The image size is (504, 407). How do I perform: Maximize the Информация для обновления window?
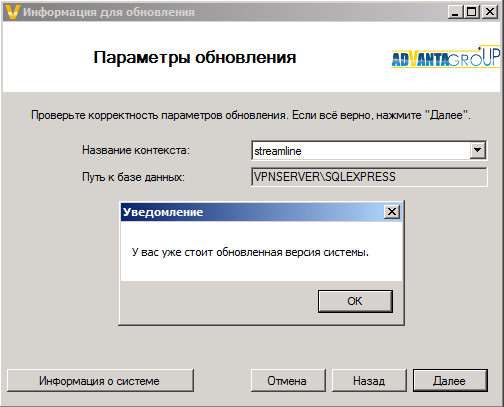472,12
